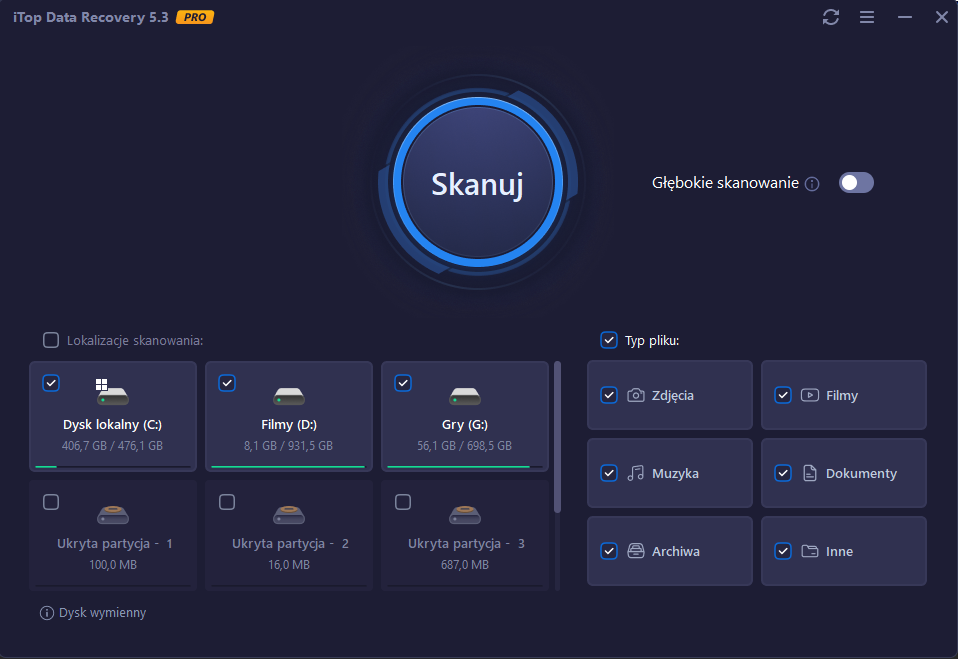
Task: Click the Ukryta partycja - 3 disk icon
Action: point(465,515)
